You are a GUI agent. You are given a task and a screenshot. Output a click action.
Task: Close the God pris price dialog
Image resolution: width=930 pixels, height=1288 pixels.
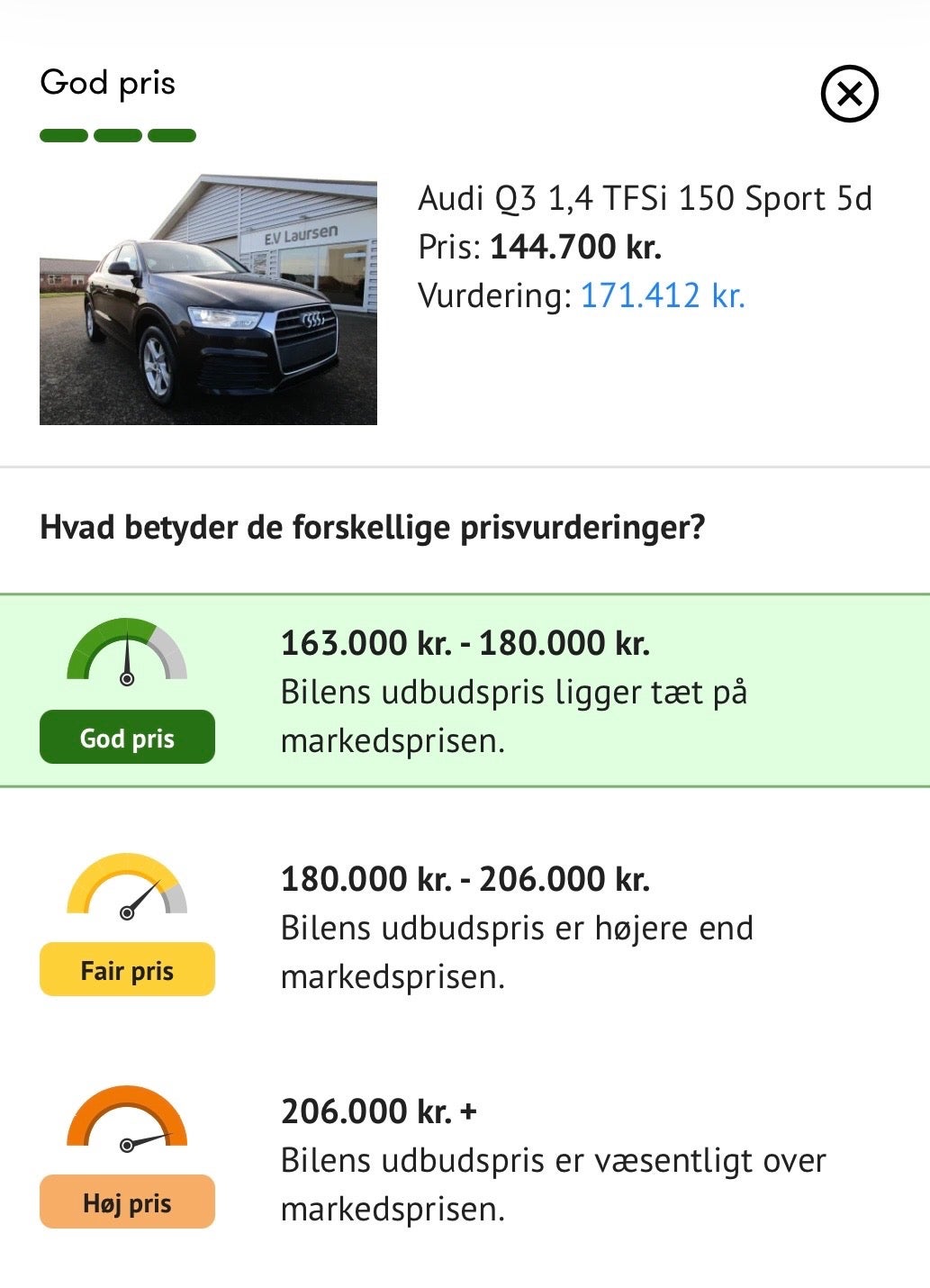click(849, 94)
